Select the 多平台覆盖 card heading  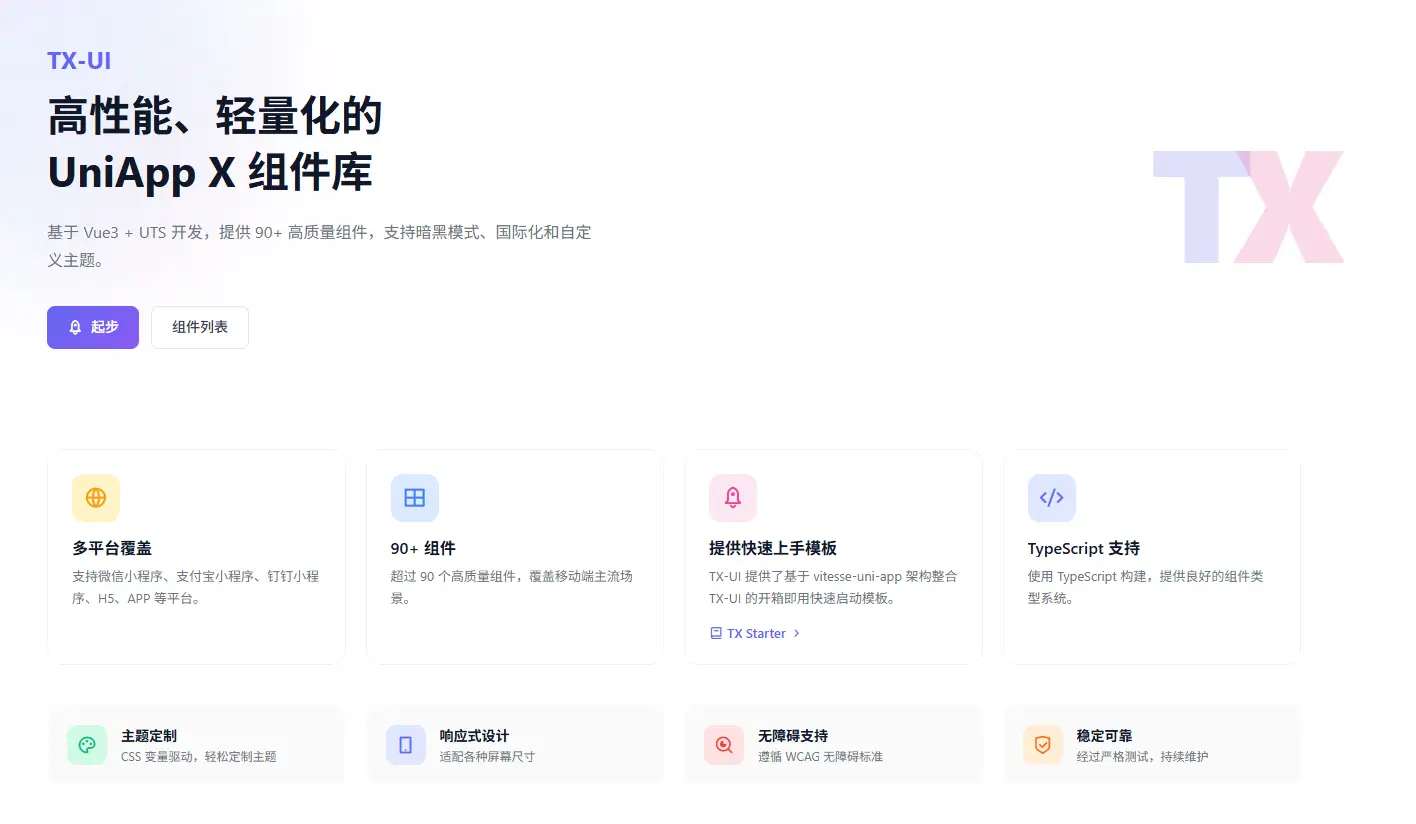pos(112,548)
